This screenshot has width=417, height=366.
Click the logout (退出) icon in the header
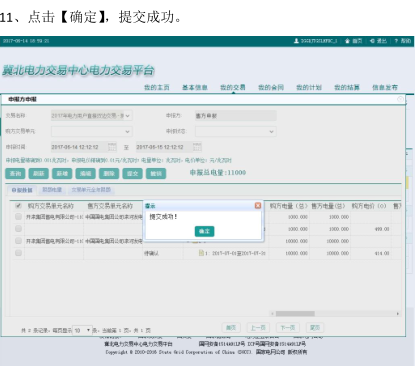[x=372, y=41]
